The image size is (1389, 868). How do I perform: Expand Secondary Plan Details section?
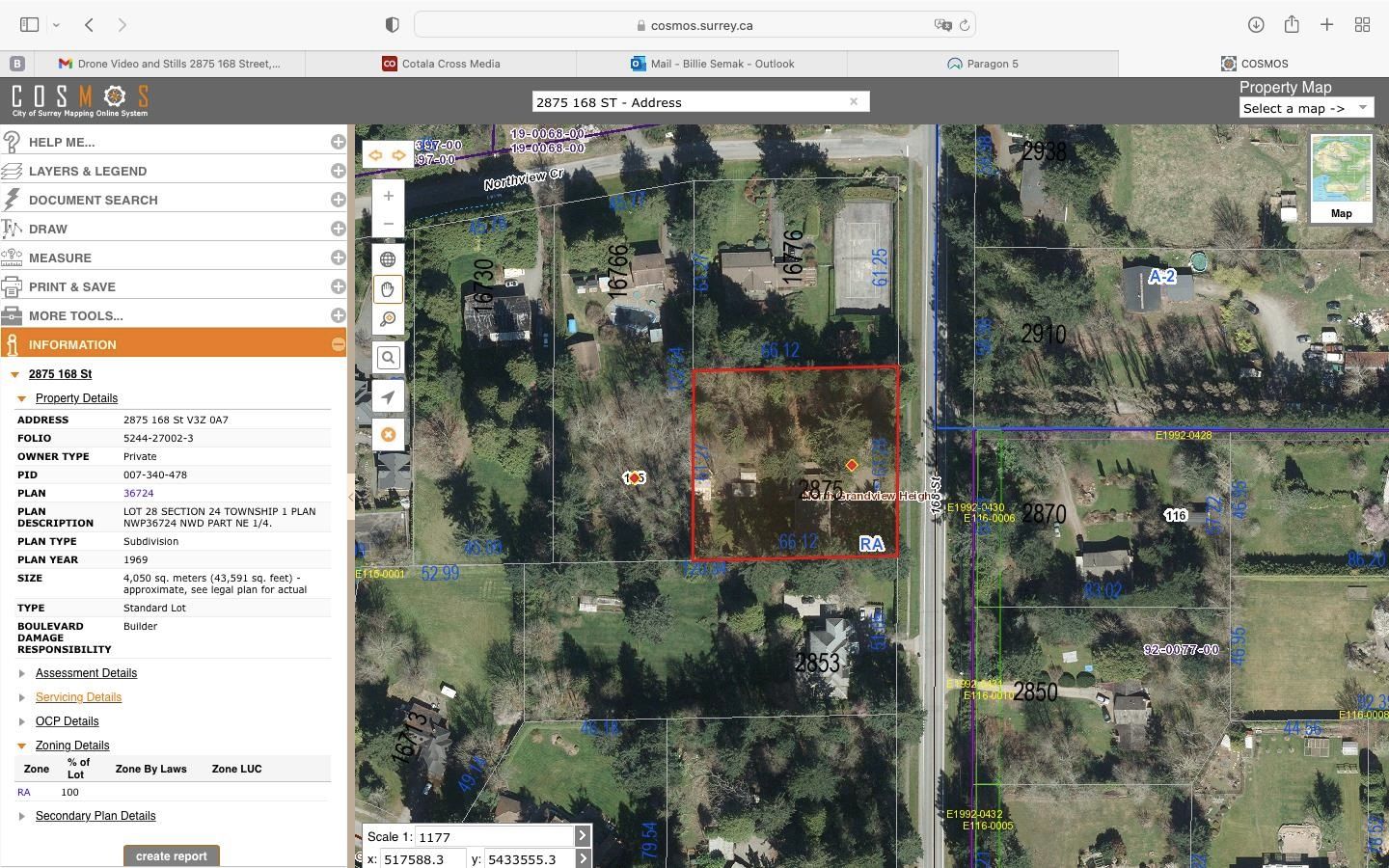95,816
